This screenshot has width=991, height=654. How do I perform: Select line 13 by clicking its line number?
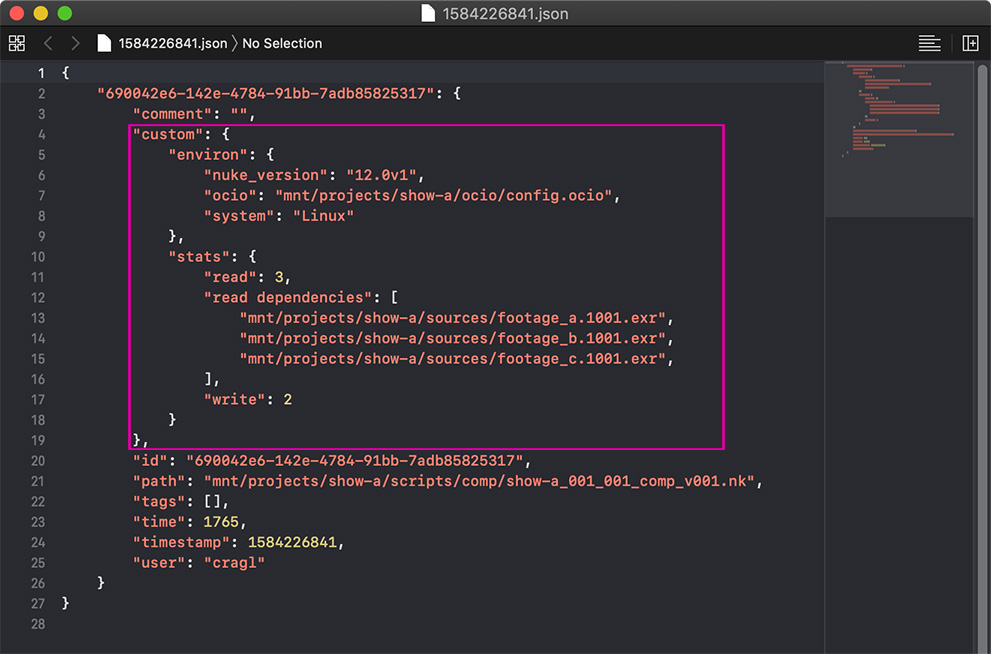tap(38, 317)
